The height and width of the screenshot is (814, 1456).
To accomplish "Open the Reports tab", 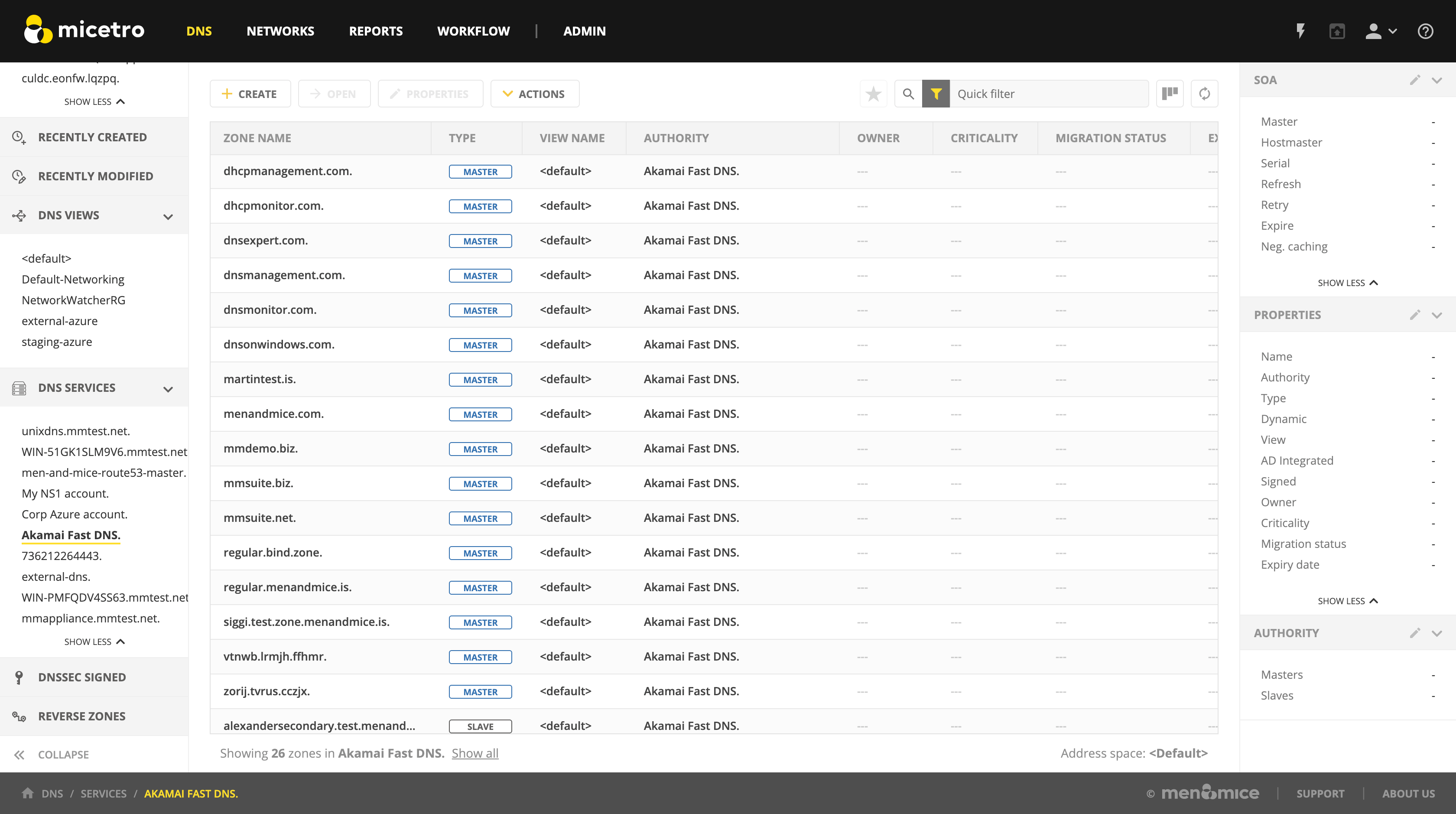I will pyautogui.click(x=376, y=31).
